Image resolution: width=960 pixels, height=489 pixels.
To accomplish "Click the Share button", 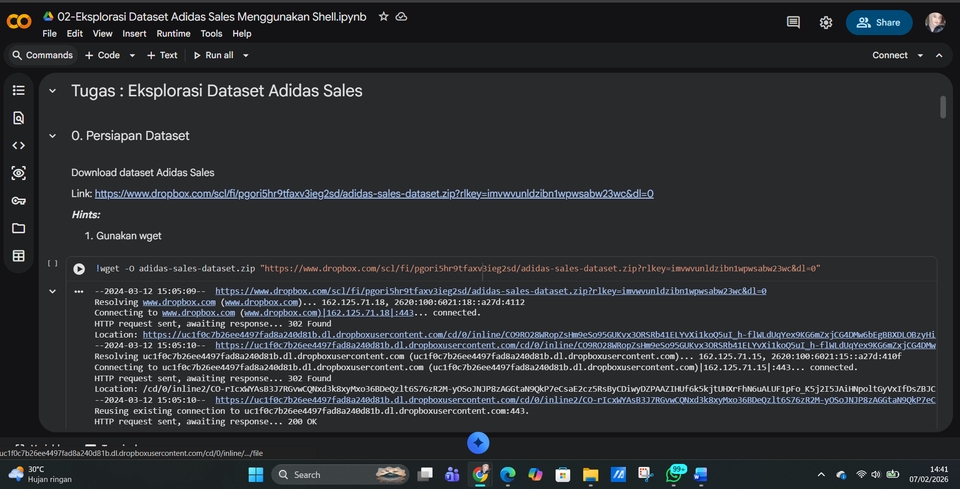I will click(x=879, y=23).
